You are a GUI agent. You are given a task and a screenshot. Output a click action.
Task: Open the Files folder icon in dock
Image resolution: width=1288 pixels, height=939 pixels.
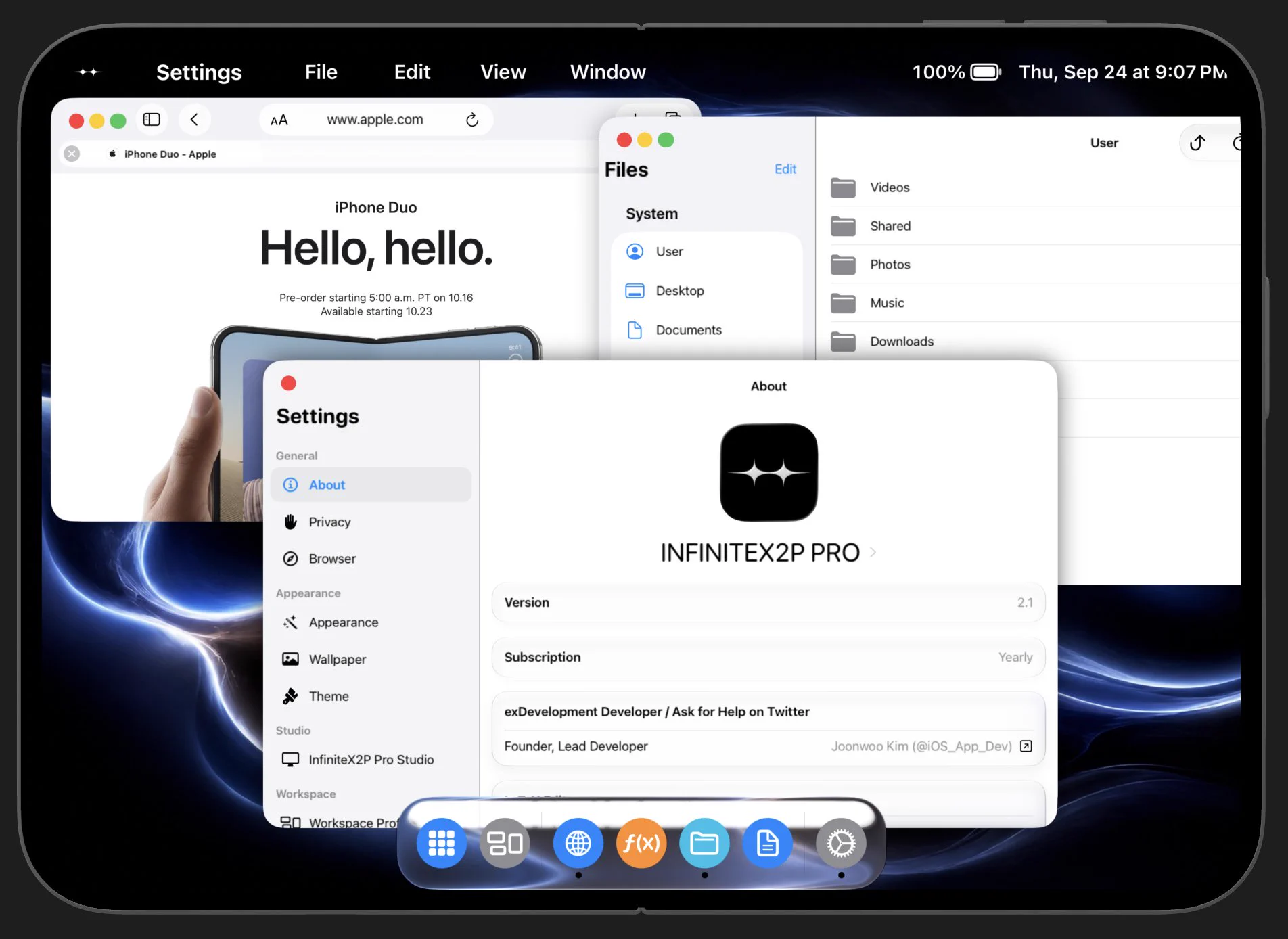704,843
